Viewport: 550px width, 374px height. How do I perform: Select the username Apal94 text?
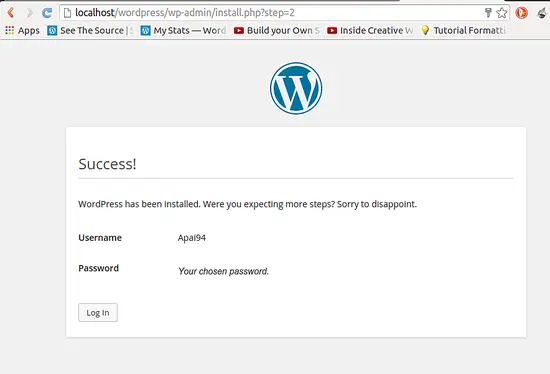coord(192,238)
